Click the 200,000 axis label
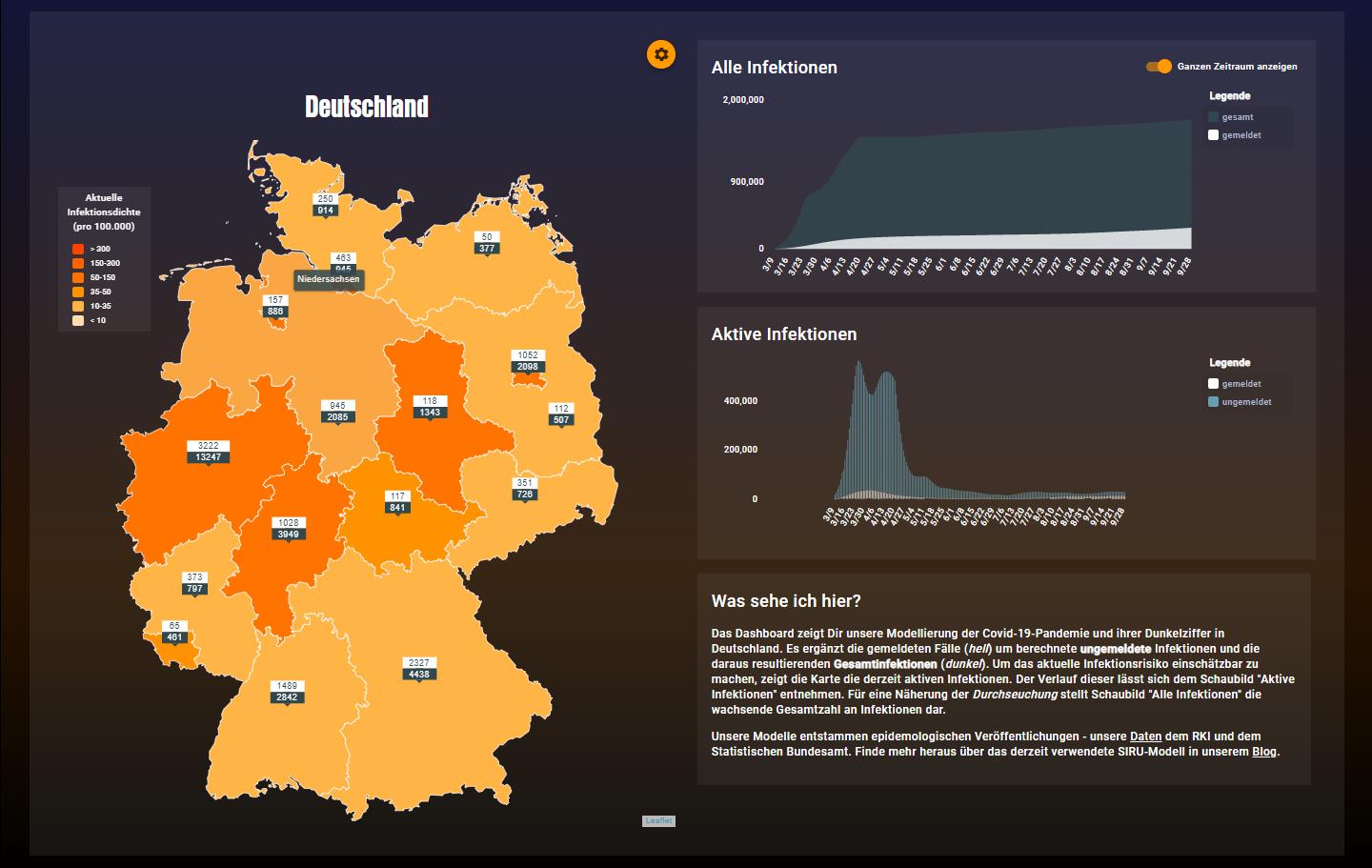1372x868 pixels. [740, 450]
